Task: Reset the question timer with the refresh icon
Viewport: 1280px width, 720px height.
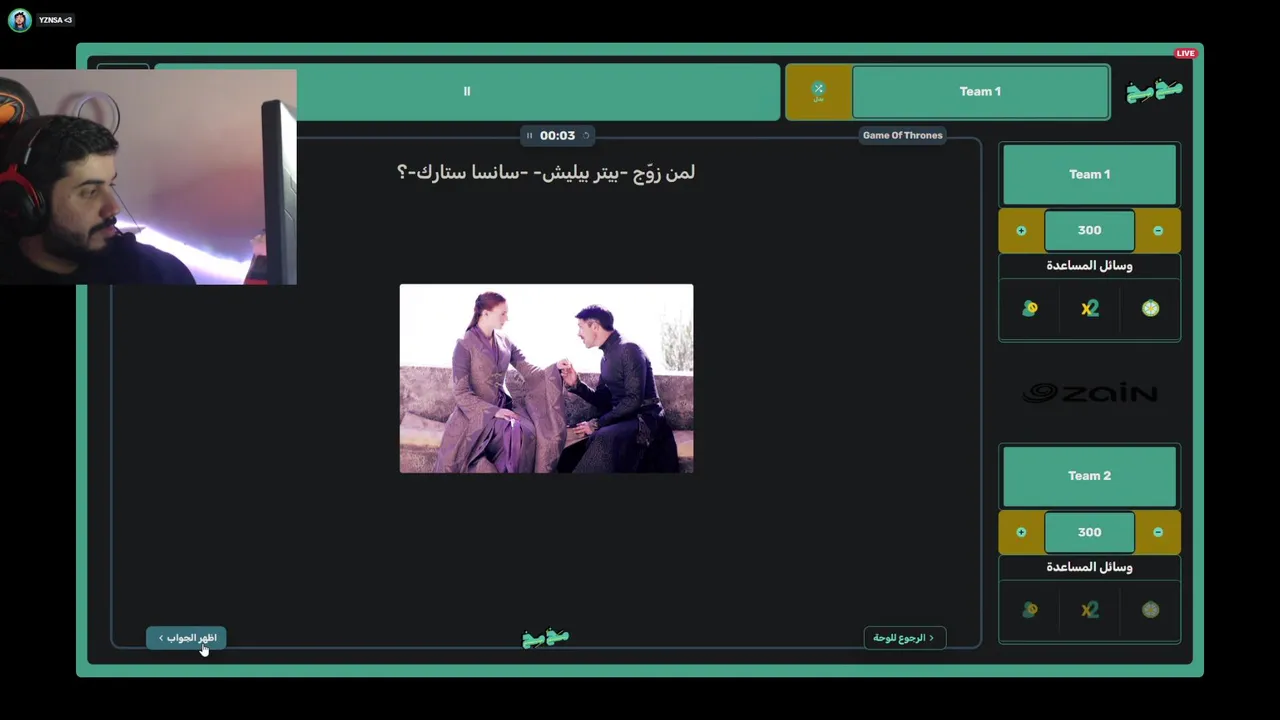Action: pyautogui.click(x=586, y=136)
